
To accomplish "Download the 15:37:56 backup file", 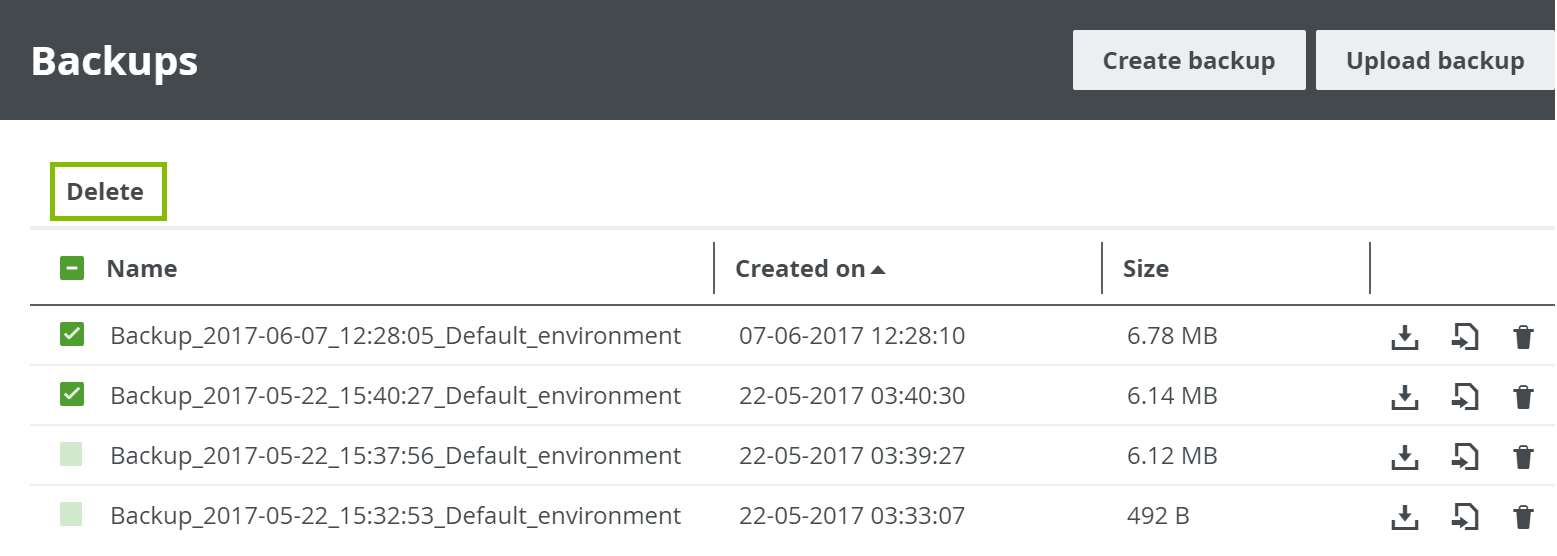I will point(1405,458).
